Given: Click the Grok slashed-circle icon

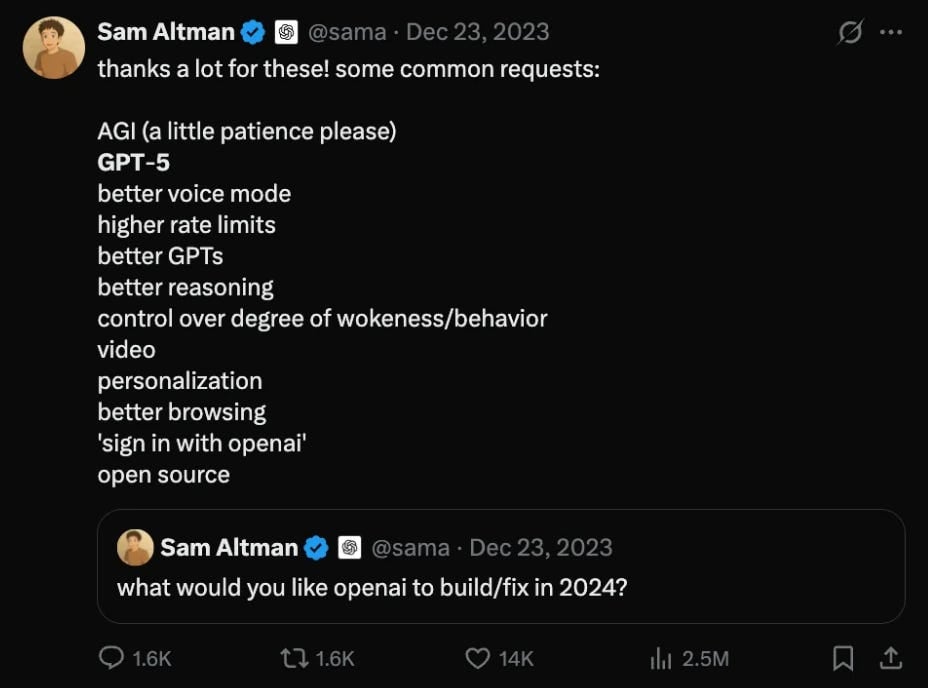Looking at the screenshot, I should [850, 33].
